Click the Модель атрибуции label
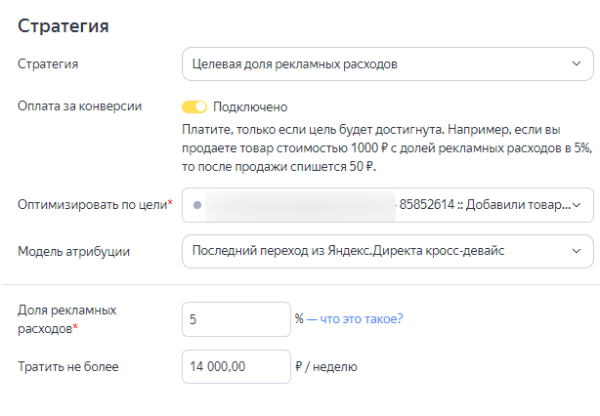This screenshot has width=600, height=416. point(73,251)
